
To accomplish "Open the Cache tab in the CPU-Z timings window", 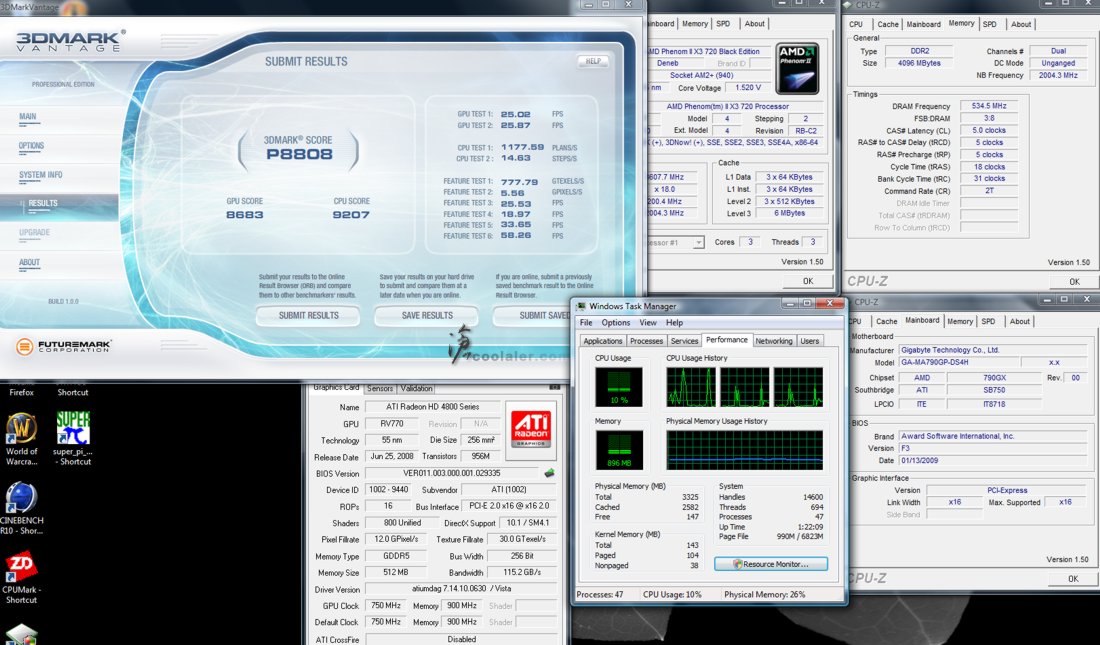I will [887, 24].
